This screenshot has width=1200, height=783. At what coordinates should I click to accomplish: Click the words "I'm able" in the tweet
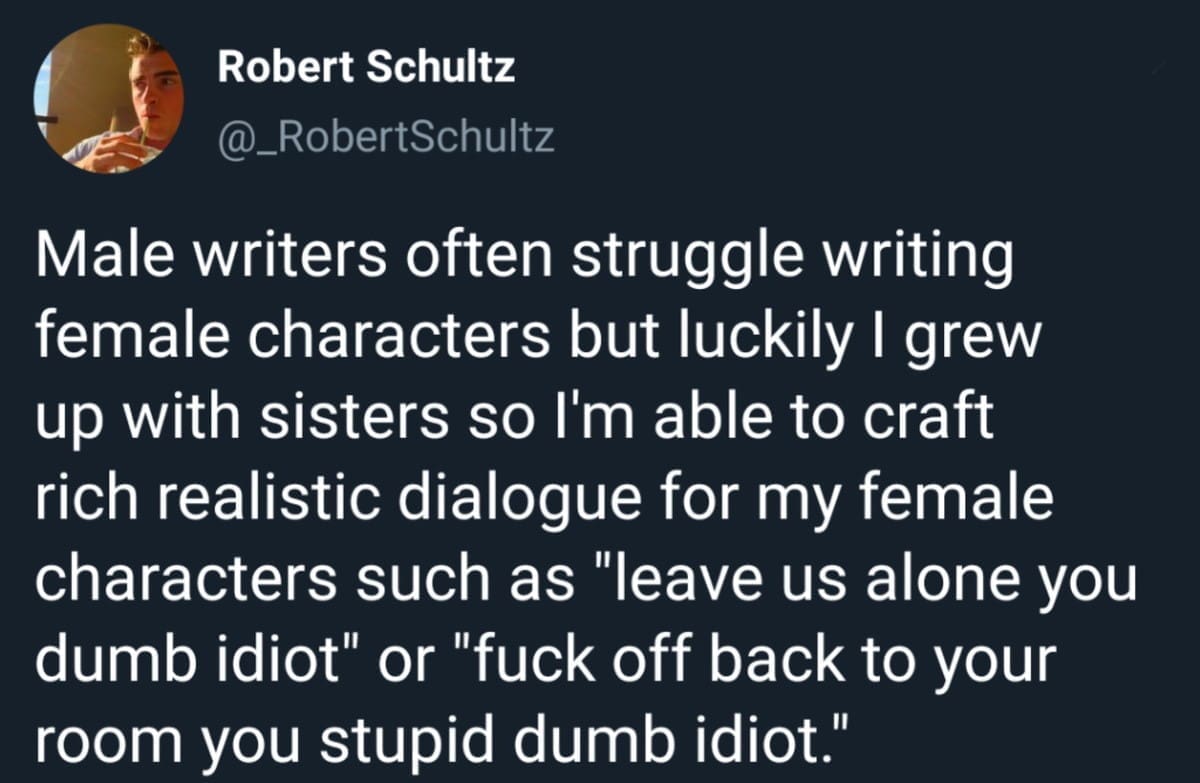655,420
